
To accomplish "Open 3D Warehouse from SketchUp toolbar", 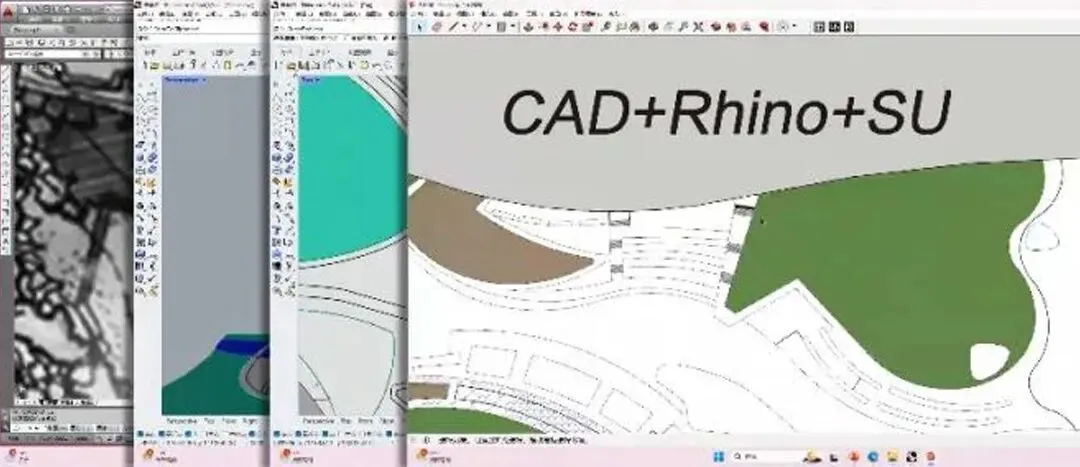I will click(x=716, y=27).
